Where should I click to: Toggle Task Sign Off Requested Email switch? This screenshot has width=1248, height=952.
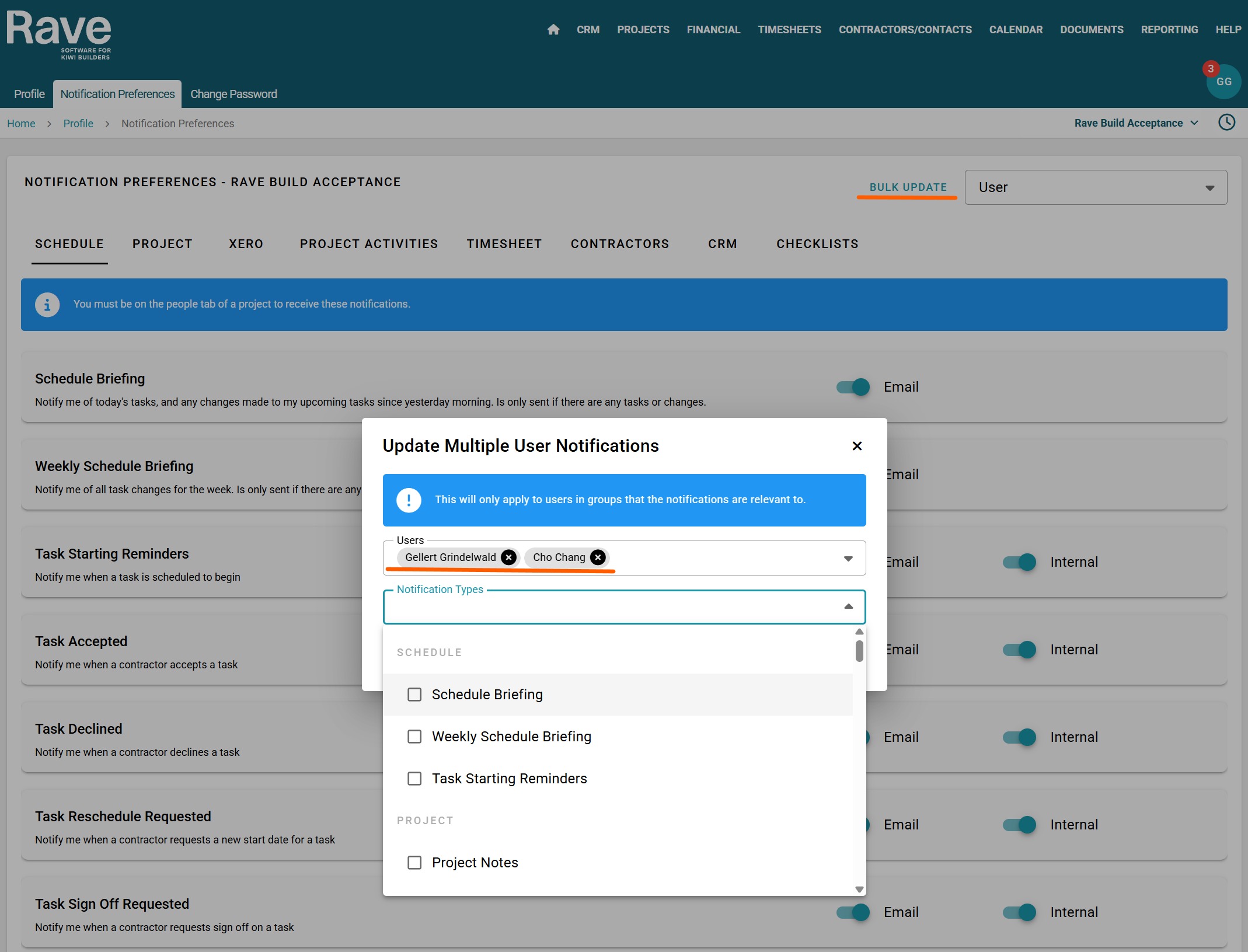pos(853,912)
